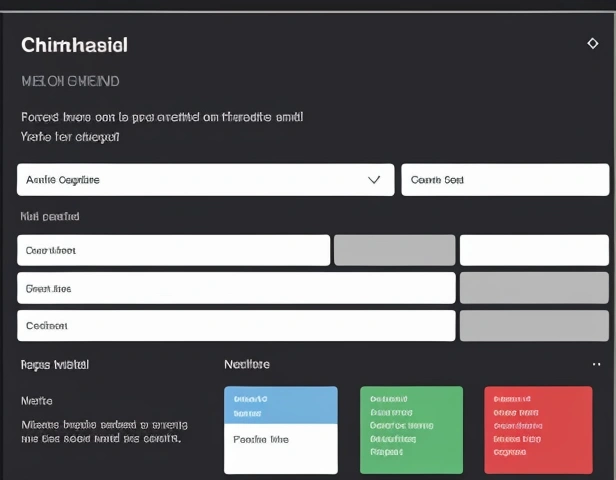Click the Nedfore section heading
Screen dimensions: 616x480
pyautogui.click(x=247, y=365)
